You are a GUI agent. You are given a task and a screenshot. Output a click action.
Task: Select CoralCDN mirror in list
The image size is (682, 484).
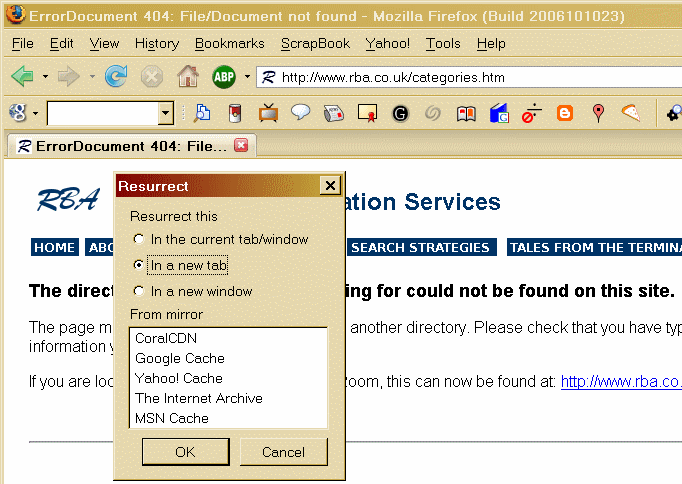[x=228, y=338]
